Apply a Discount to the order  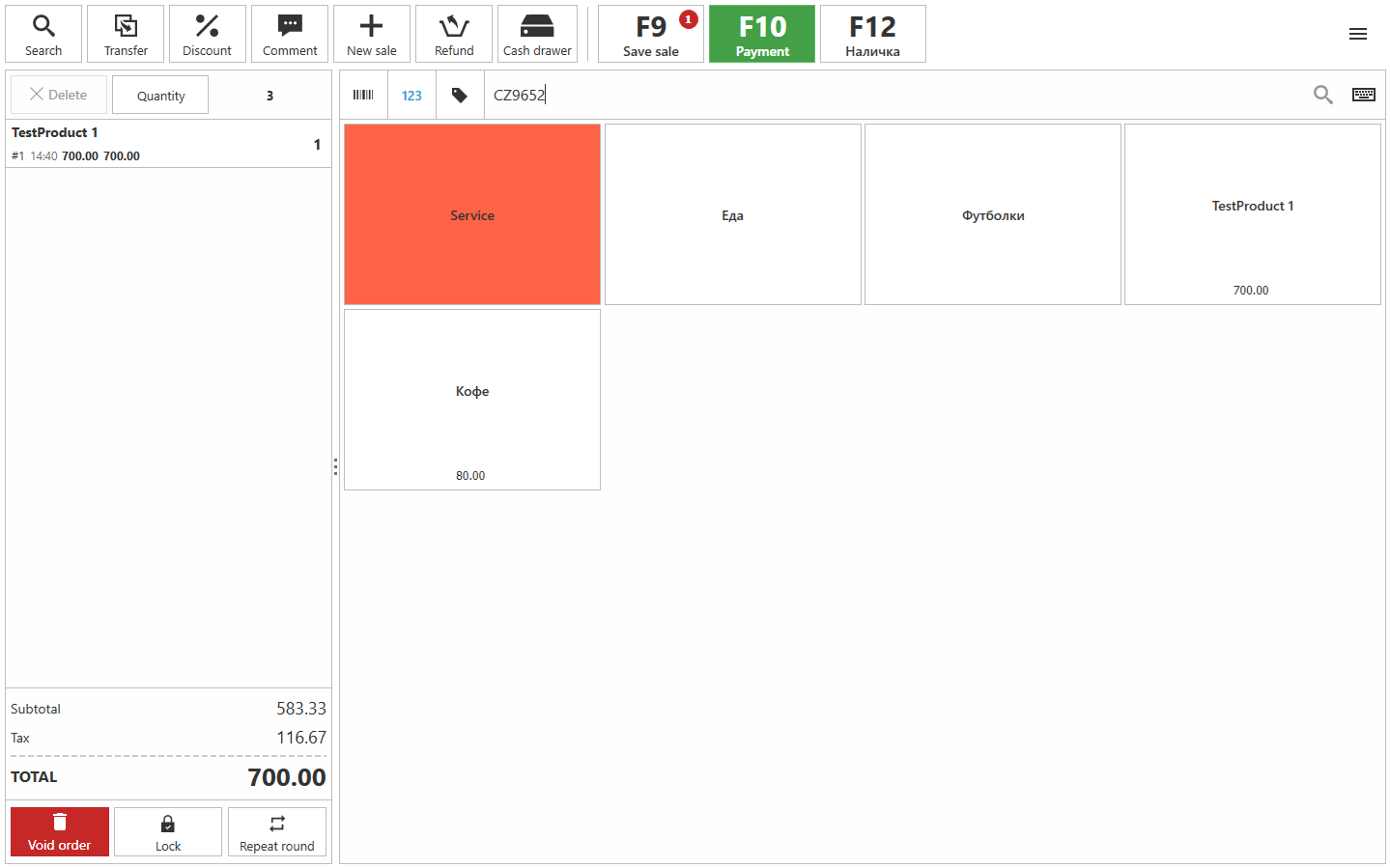[x=208, y=34]
